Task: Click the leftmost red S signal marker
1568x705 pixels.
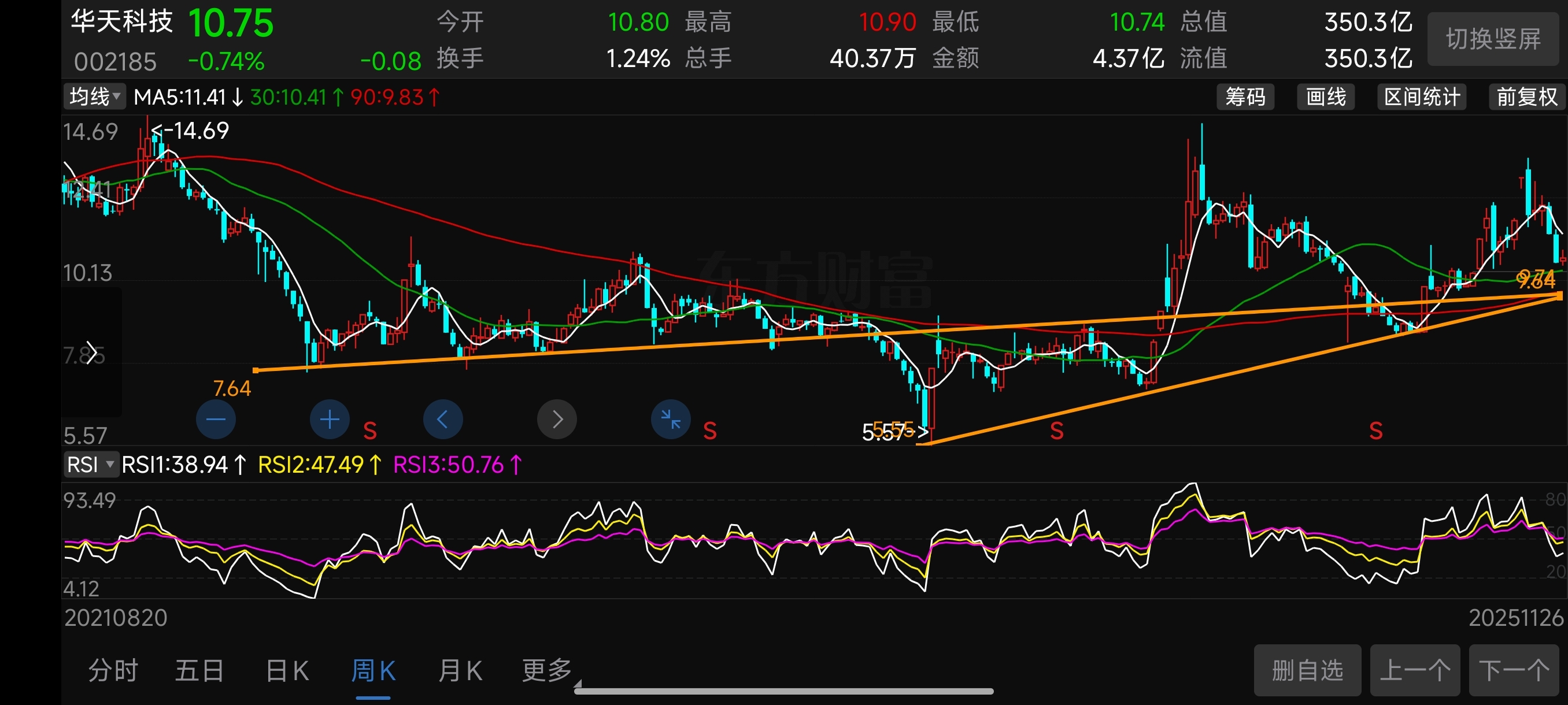Action: point(369,431)
